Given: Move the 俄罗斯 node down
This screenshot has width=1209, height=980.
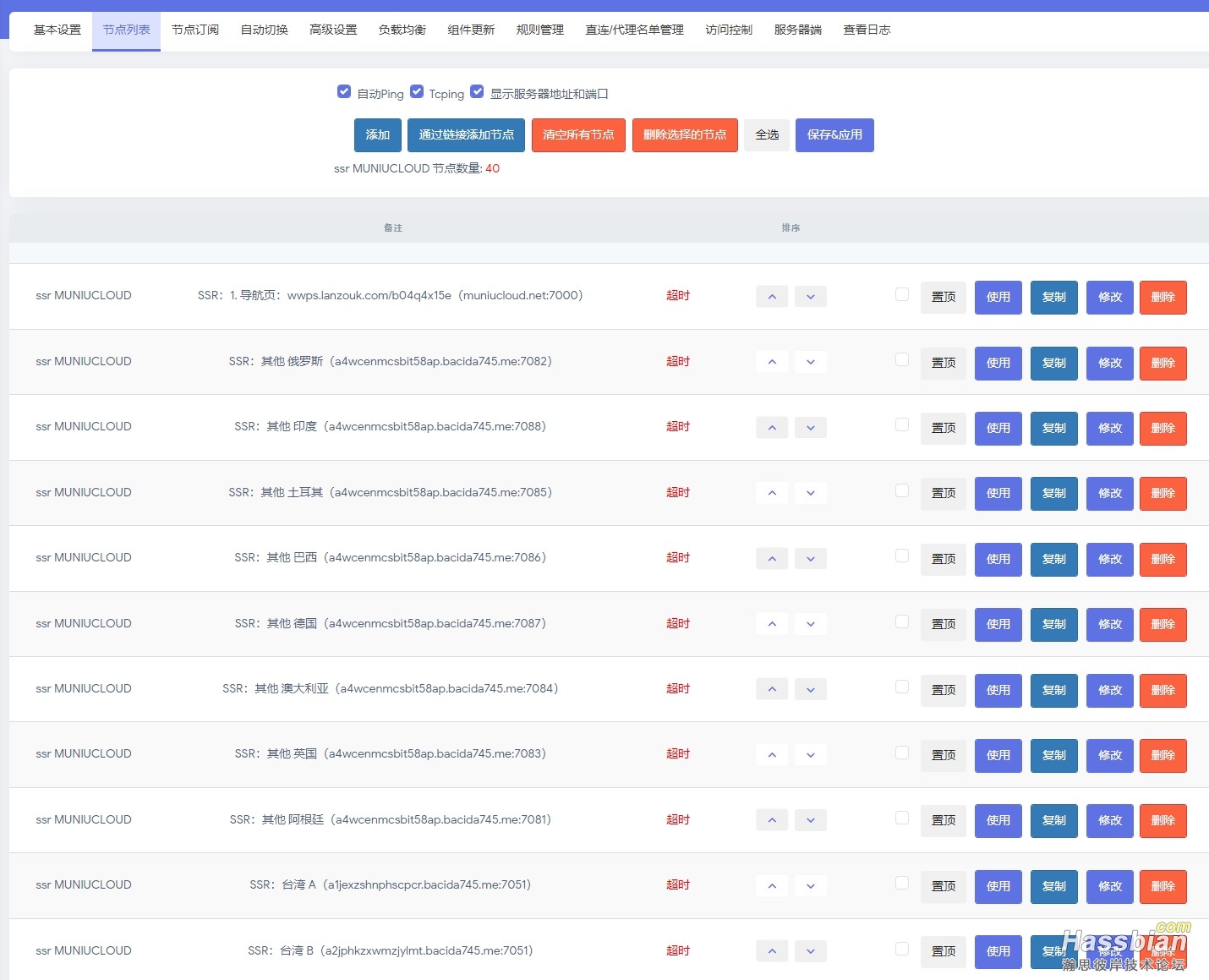Looking at the screenshot, I should [x=811, y=362].
